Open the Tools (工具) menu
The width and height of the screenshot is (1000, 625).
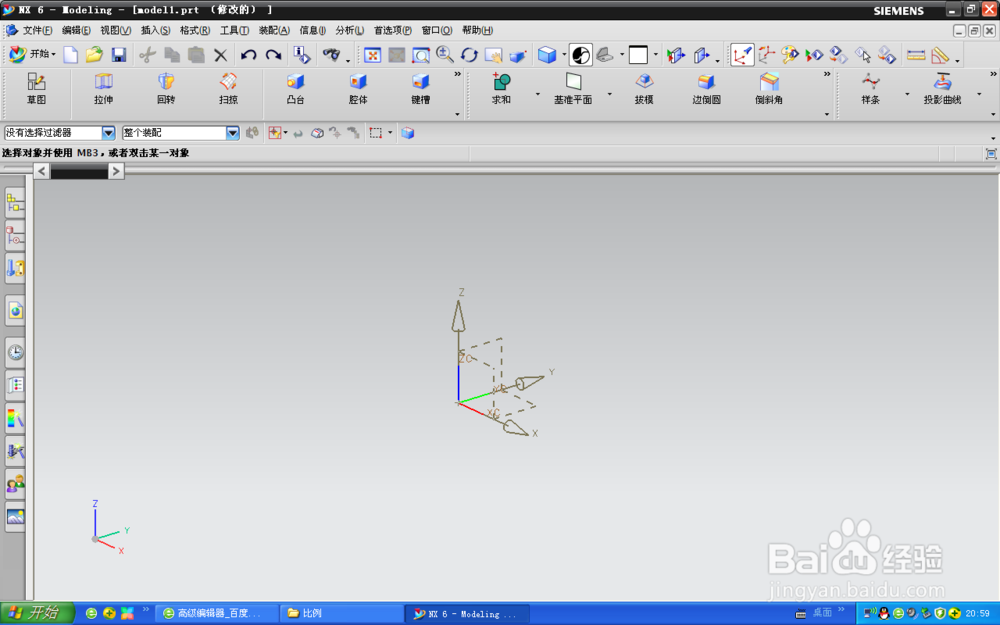(234, 30)
